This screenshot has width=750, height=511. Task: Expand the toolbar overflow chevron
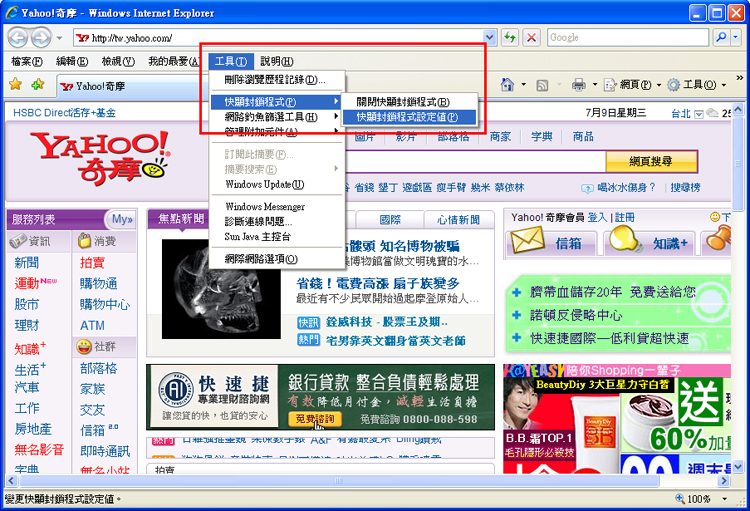[739, 78]
